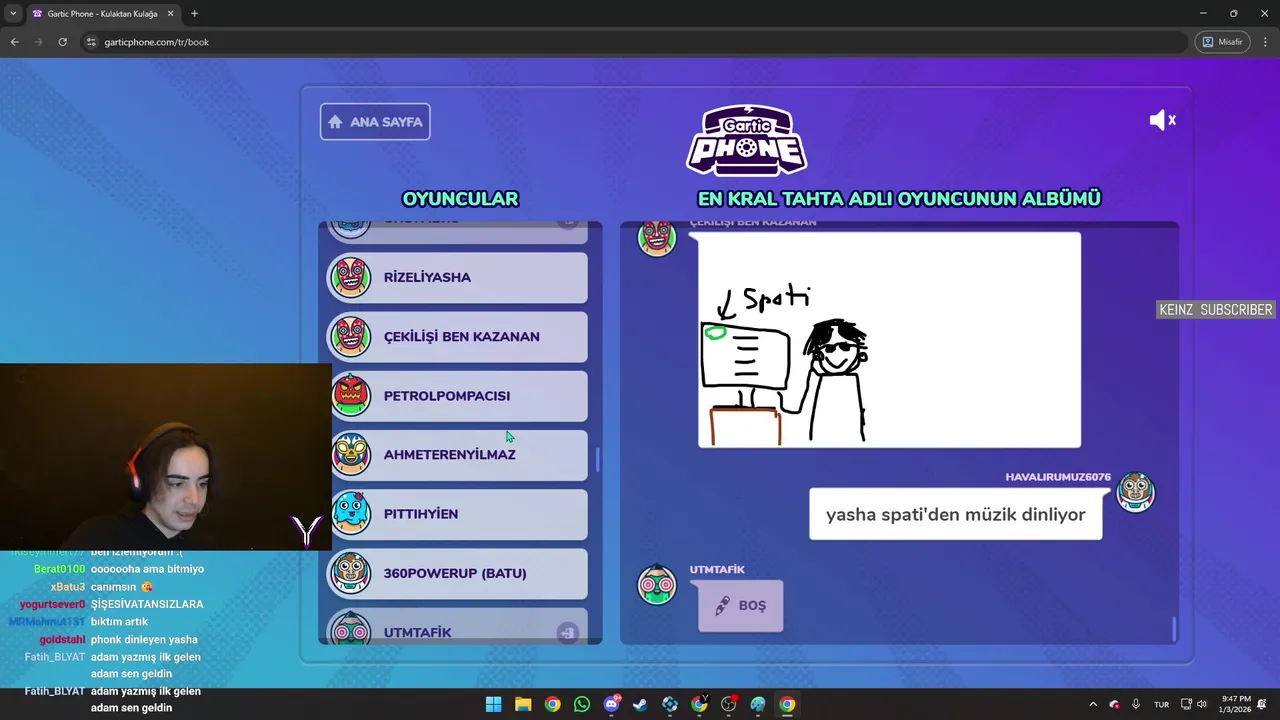Select player AHMETERENYILMAZ

(459, 454)
